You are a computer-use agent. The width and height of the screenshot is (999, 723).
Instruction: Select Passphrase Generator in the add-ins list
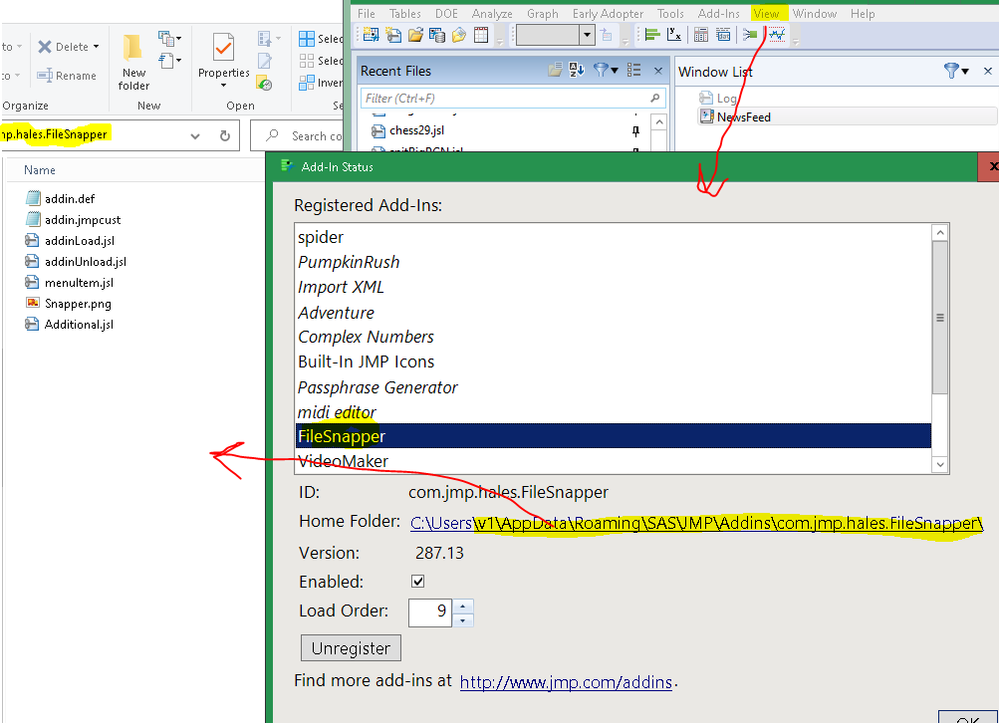[x=377, y=387]
